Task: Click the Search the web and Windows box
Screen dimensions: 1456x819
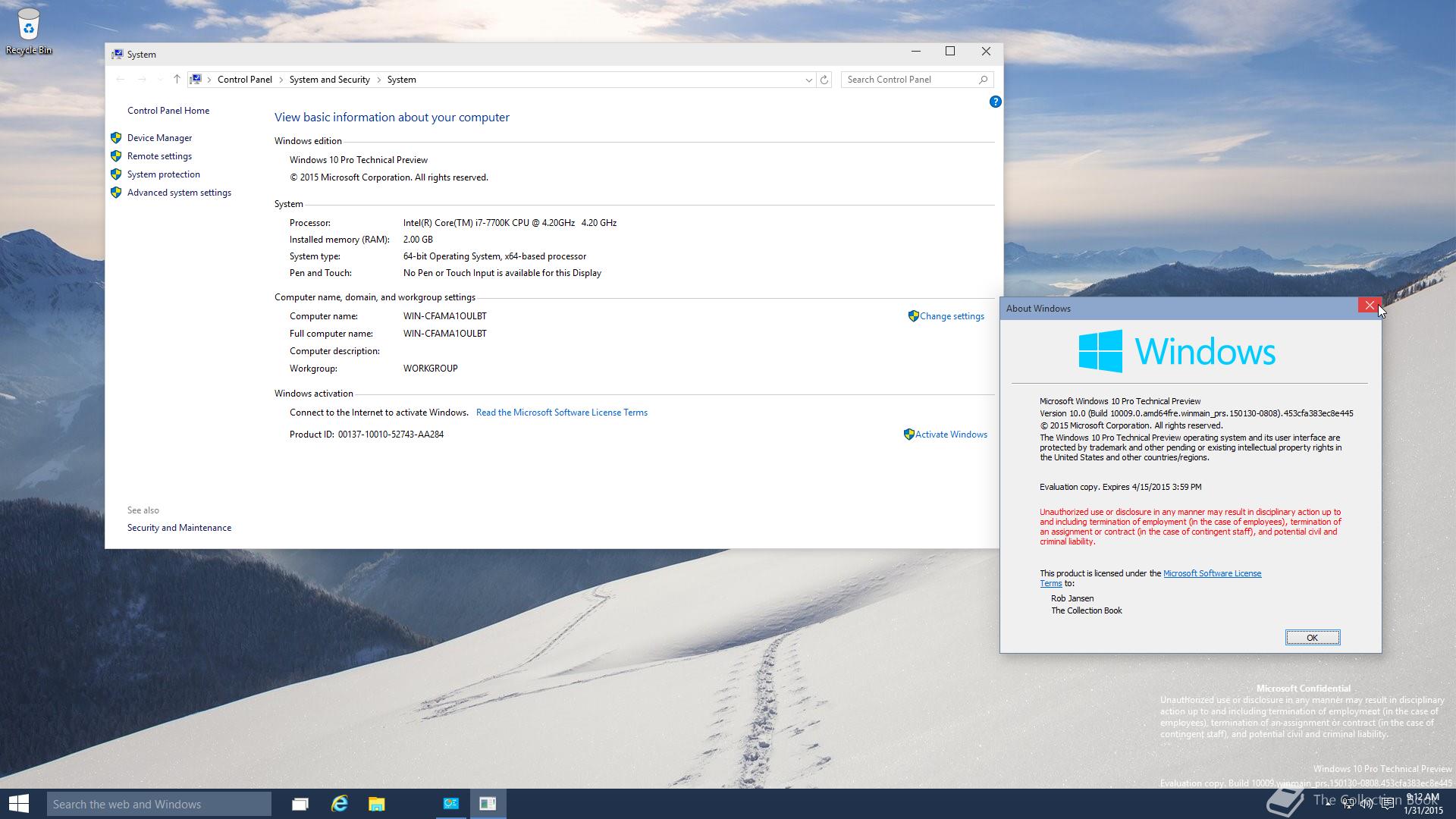Action: tap(159, 804)
